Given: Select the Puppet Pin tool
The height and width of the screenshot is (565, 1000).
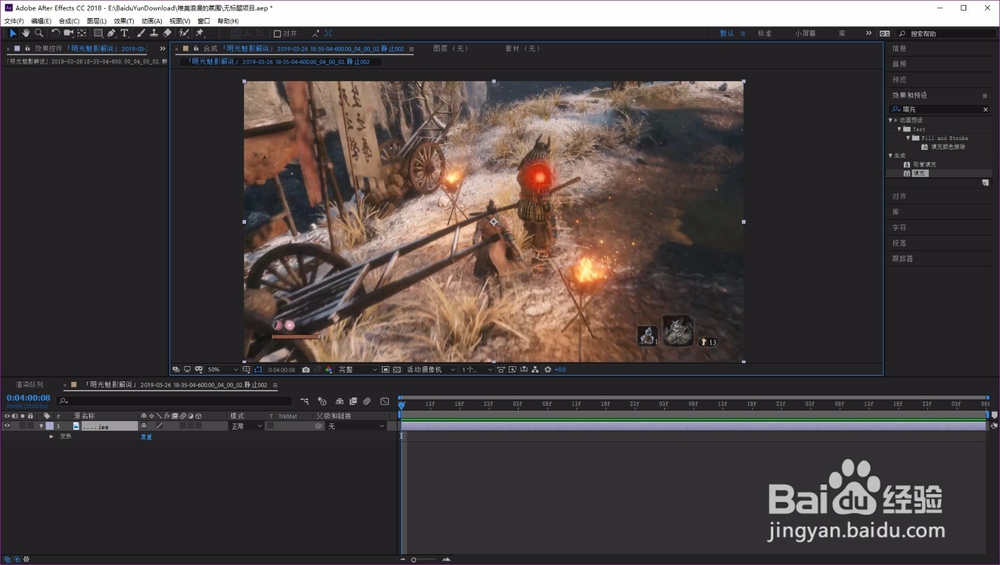Looking at the screenshot, I should (200, 33).
